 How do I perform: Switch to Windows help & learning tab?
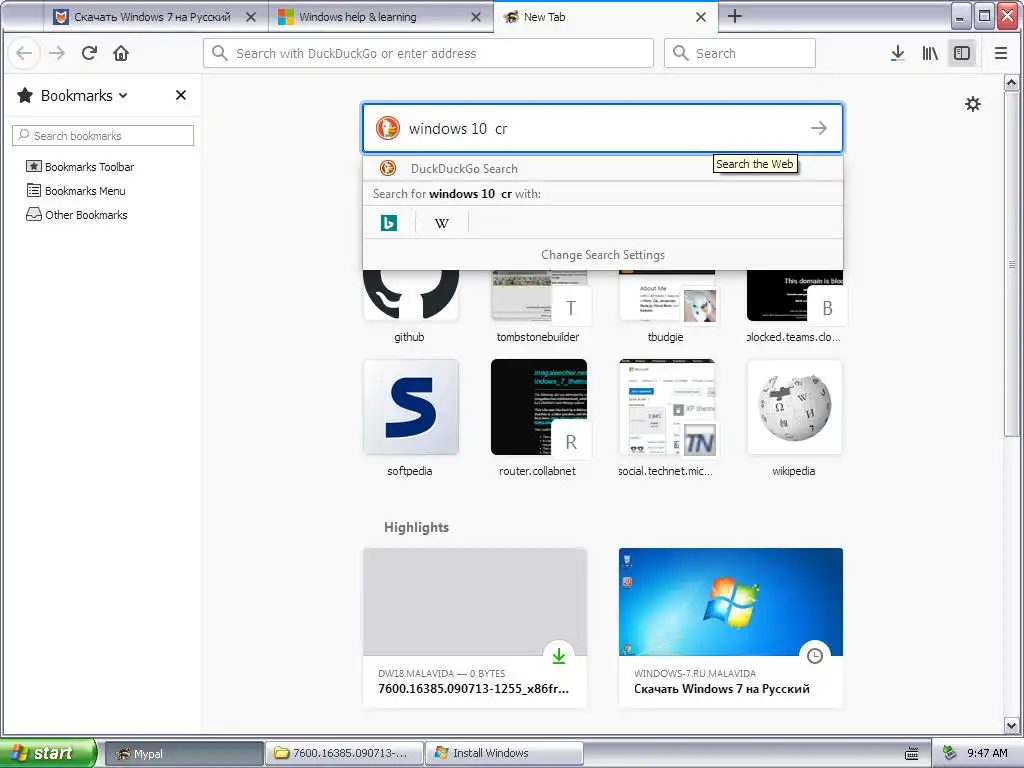click(x=380, y=17)
